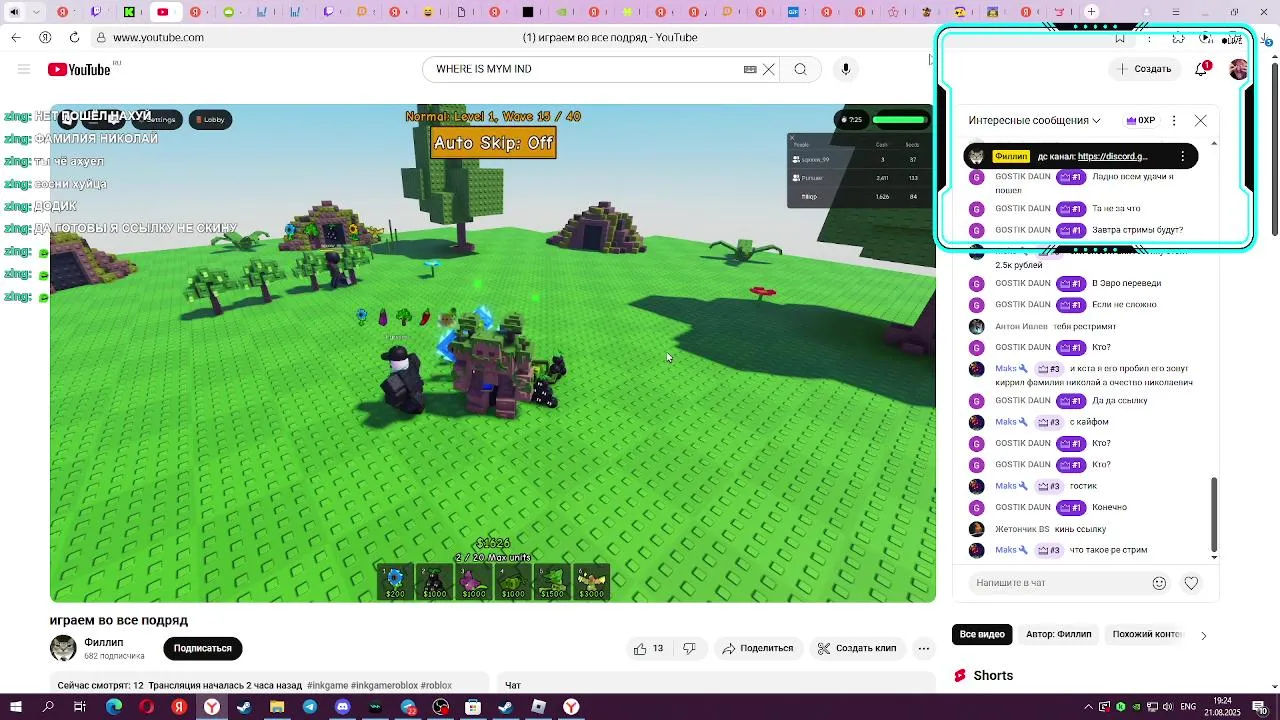
Task: Open the account avatar menu
Action: pyautogui.click(x=1238, y=69)
